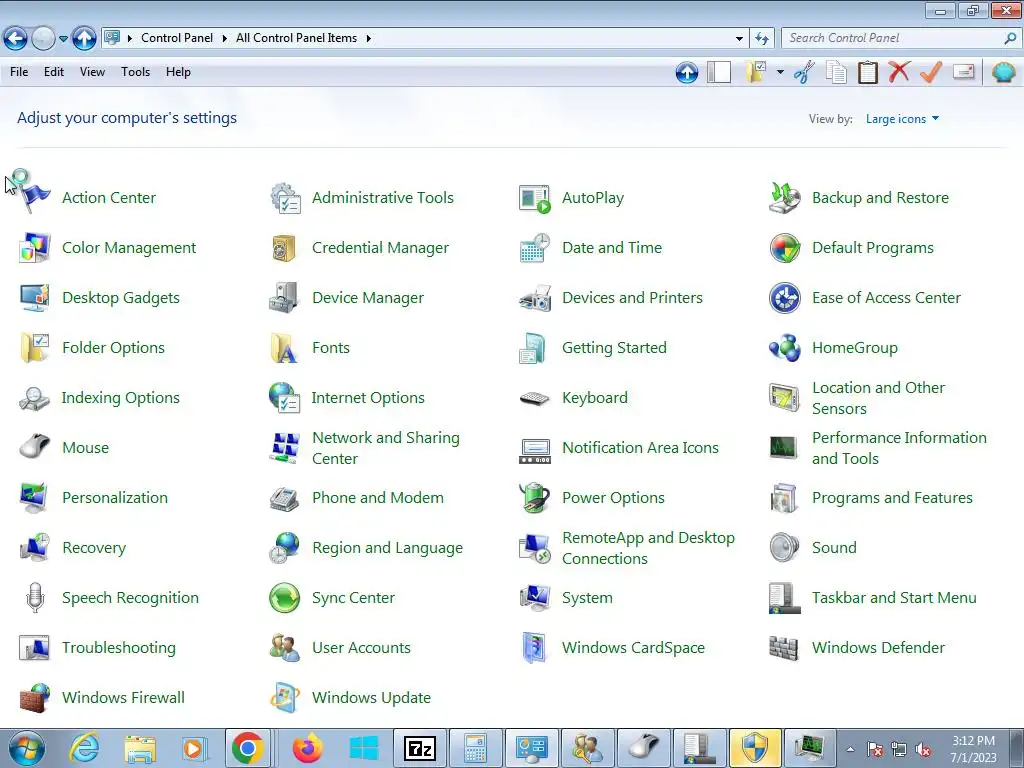Image resolution: width=1024 pixels, height=768 pixels.
Task: Click the User Accounts icon
Action: click(x=284, y=648)
